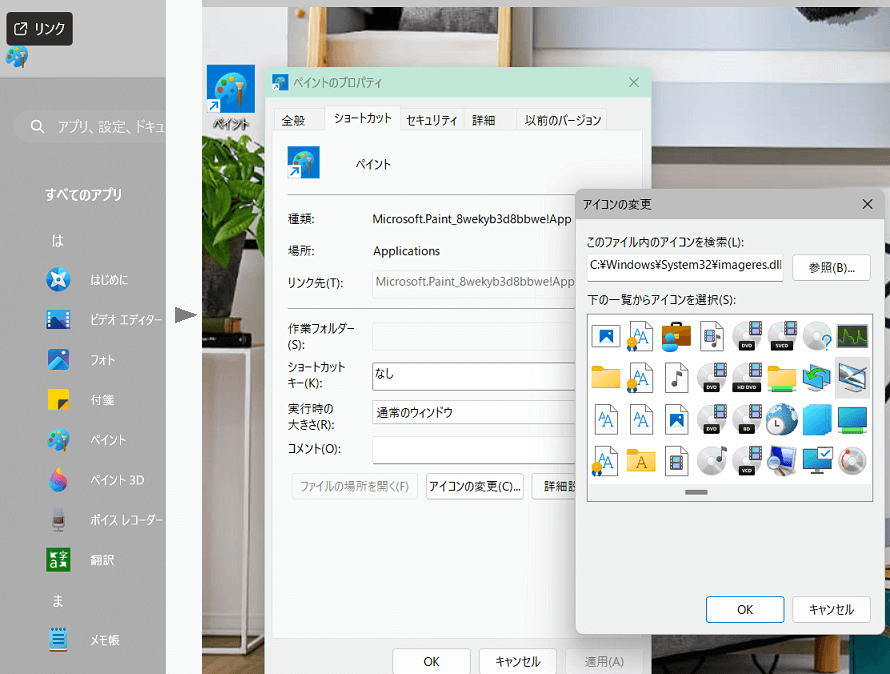
Task: Choose the disc with question mark icon
Action: click(817, 336)
